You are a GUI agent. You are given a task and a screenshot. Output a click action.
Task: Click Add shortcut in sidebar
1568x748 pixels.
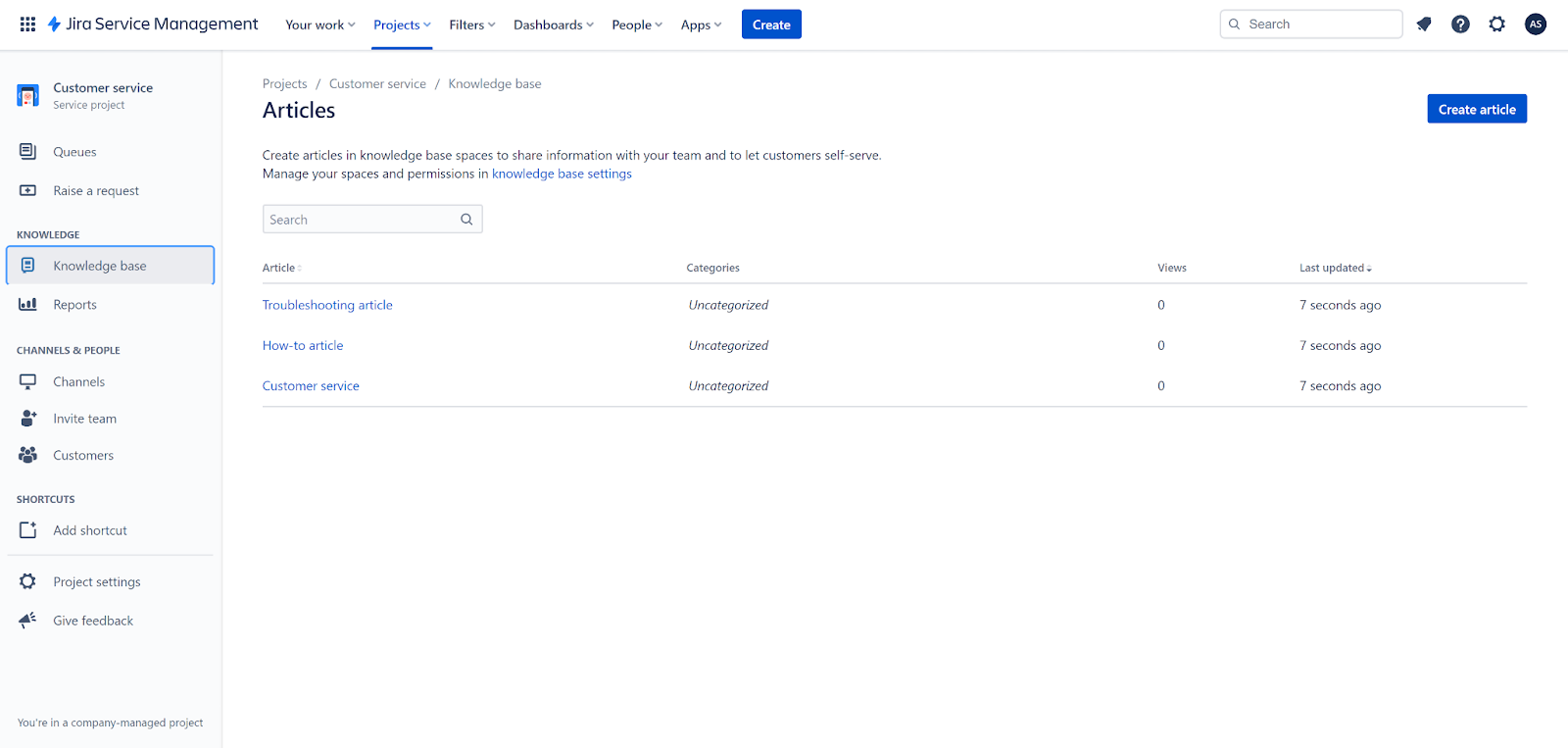89,530
